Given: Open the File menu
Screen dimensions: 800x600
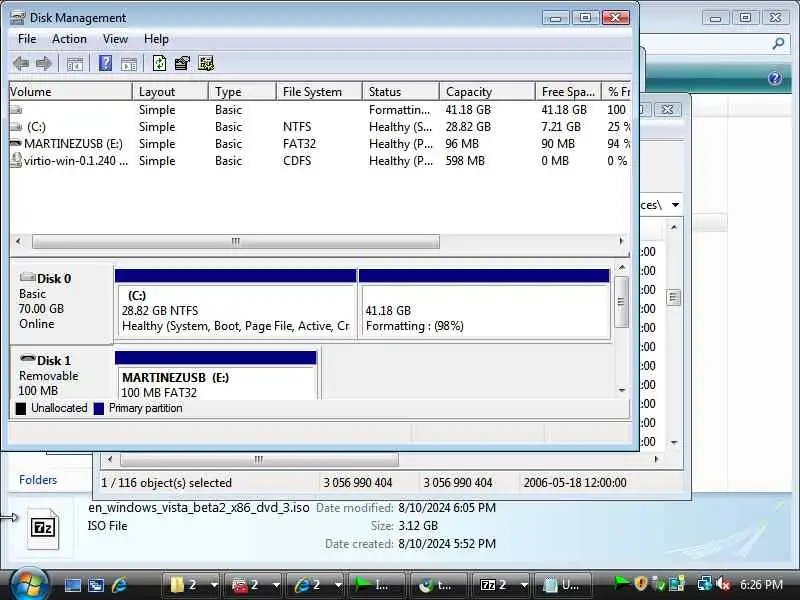Looking at the screenshot, I should click(27, 39).
